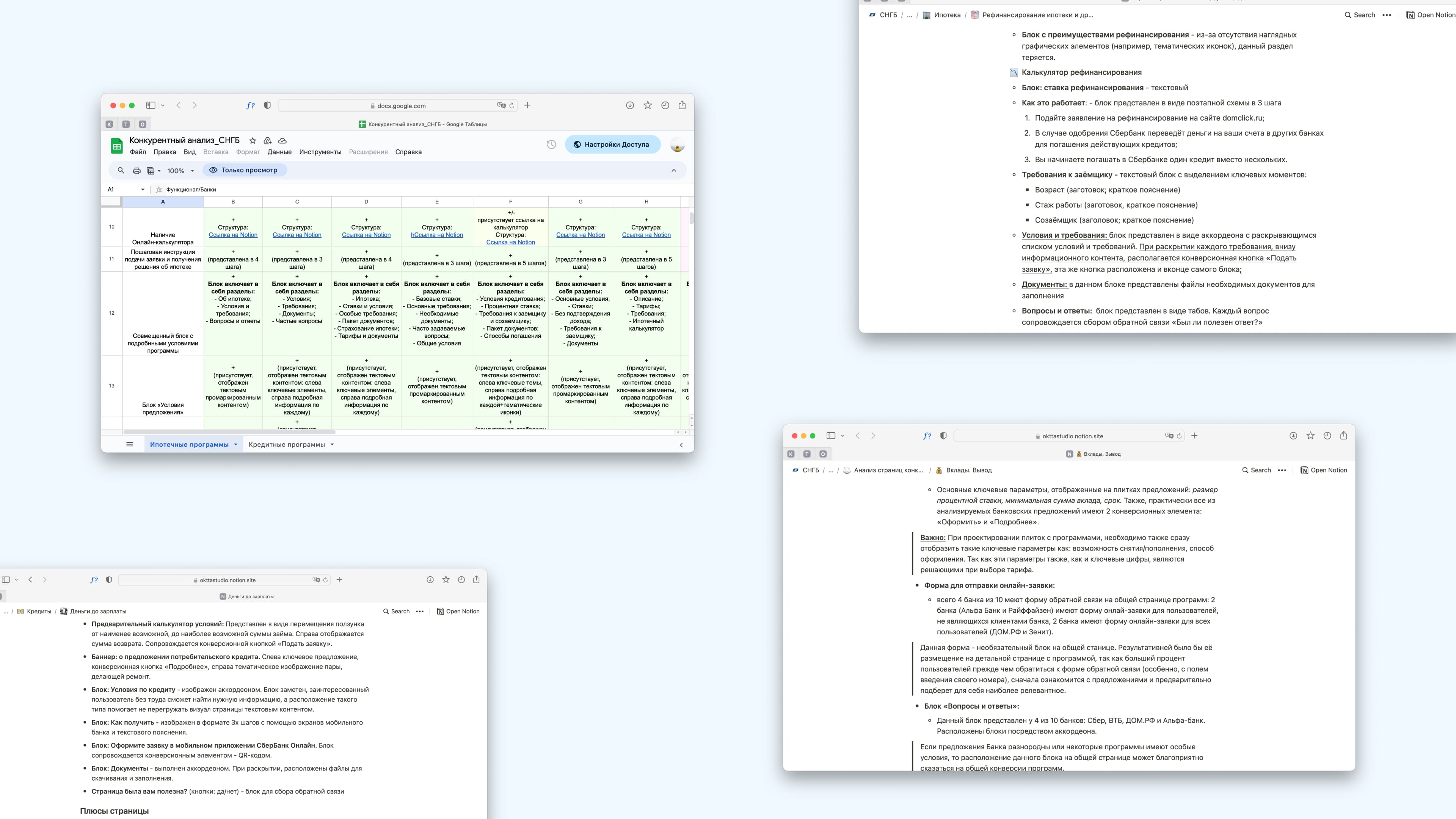The image size is (1456, 819).
Task: Open the A1 name box dropdown
Action: 143,189
